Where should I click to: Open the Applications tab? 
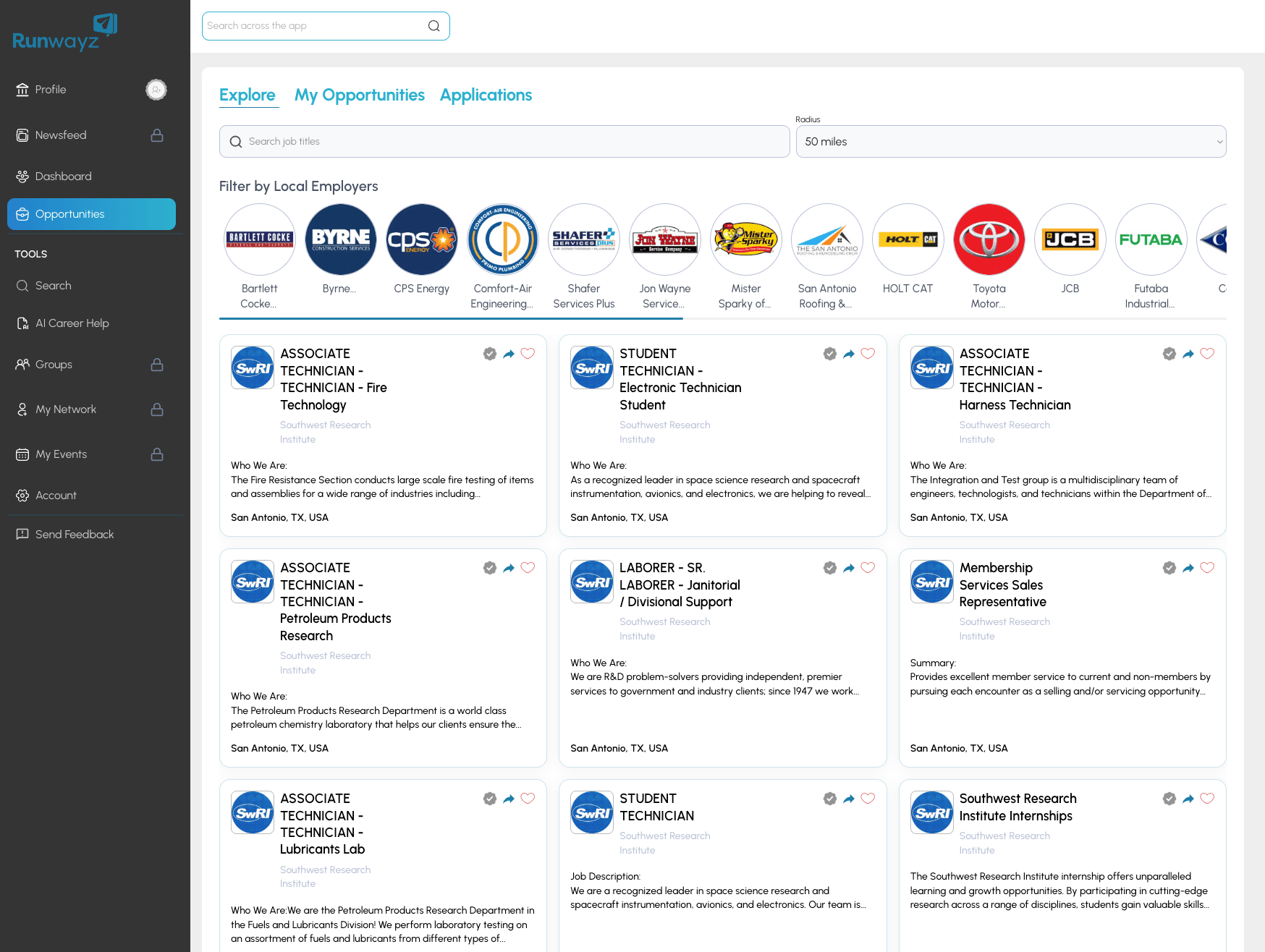[486, 95]
